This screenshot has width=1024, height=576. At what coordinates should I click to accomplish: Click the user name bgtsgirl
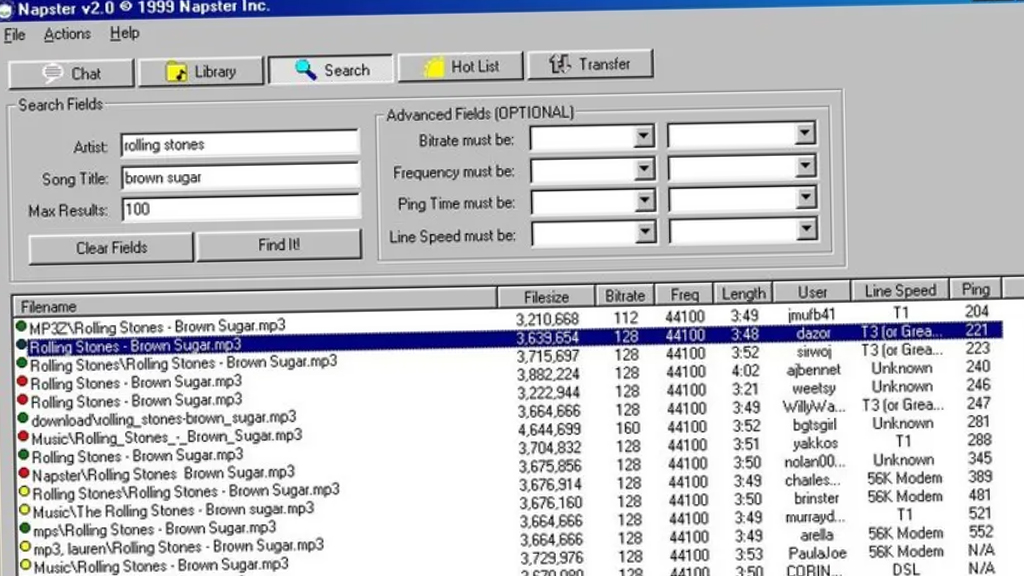[814, 425]
